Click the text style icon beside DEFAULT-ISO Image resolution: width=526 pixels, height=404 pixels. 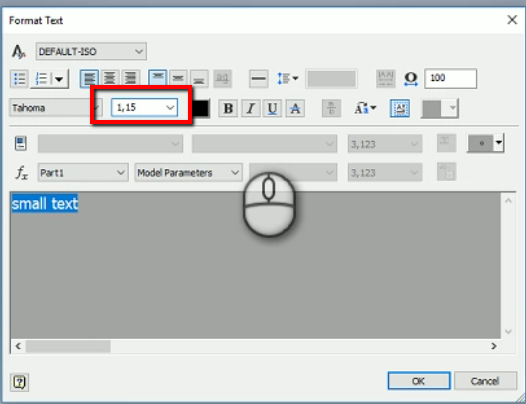[x=19, y=52]
